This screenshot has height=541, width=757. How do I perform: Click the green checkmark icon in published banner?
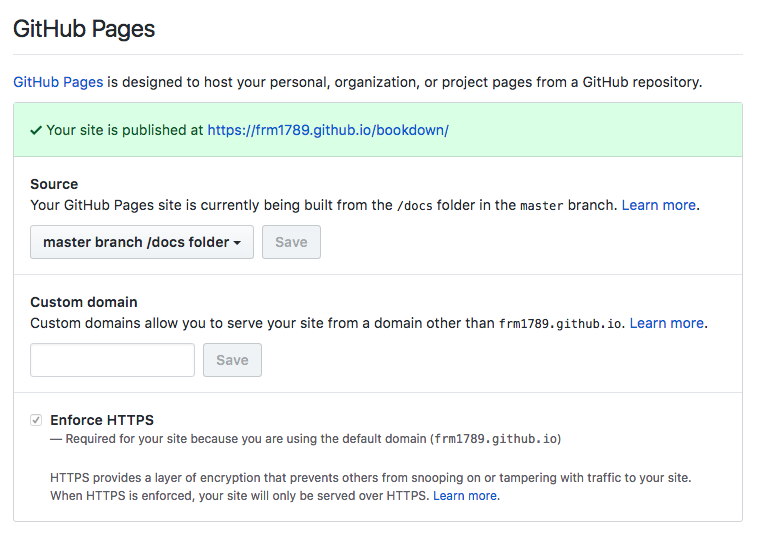[36, 130]
